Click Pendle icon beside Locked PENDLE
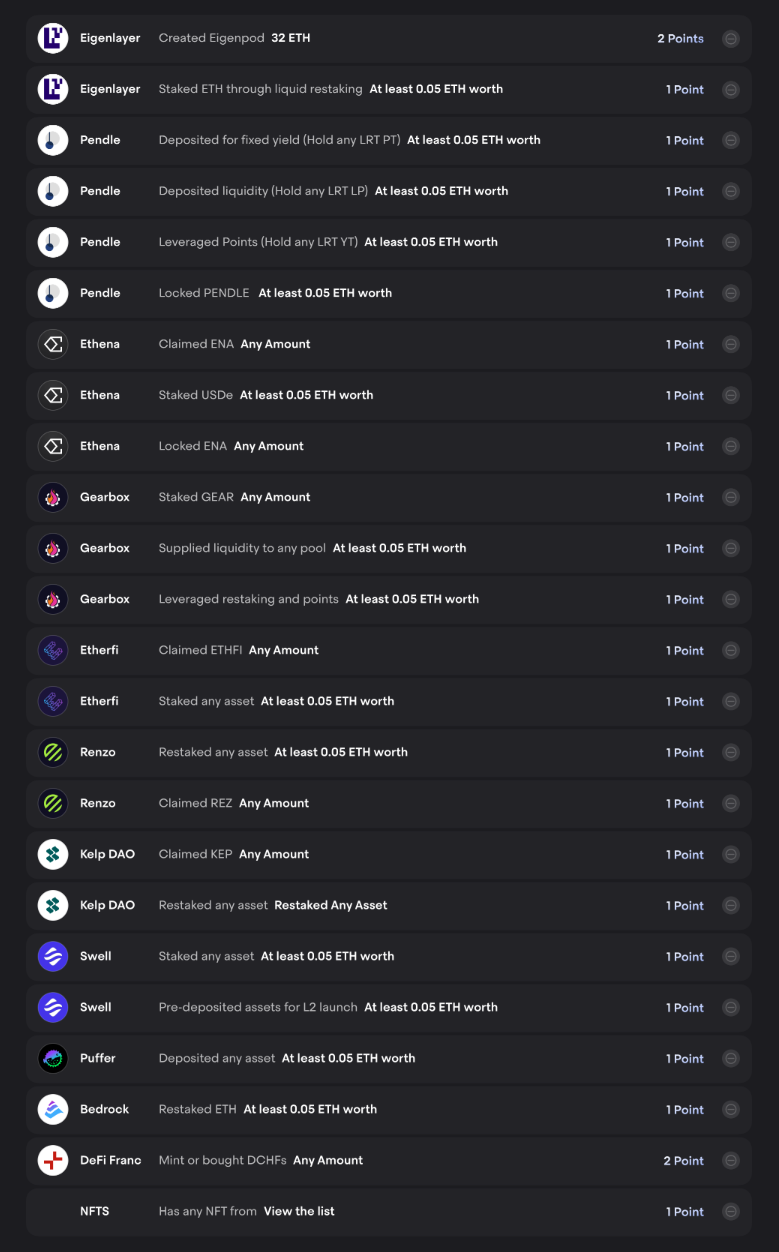Screen dimensions: 779x1252 click(53, 293)
